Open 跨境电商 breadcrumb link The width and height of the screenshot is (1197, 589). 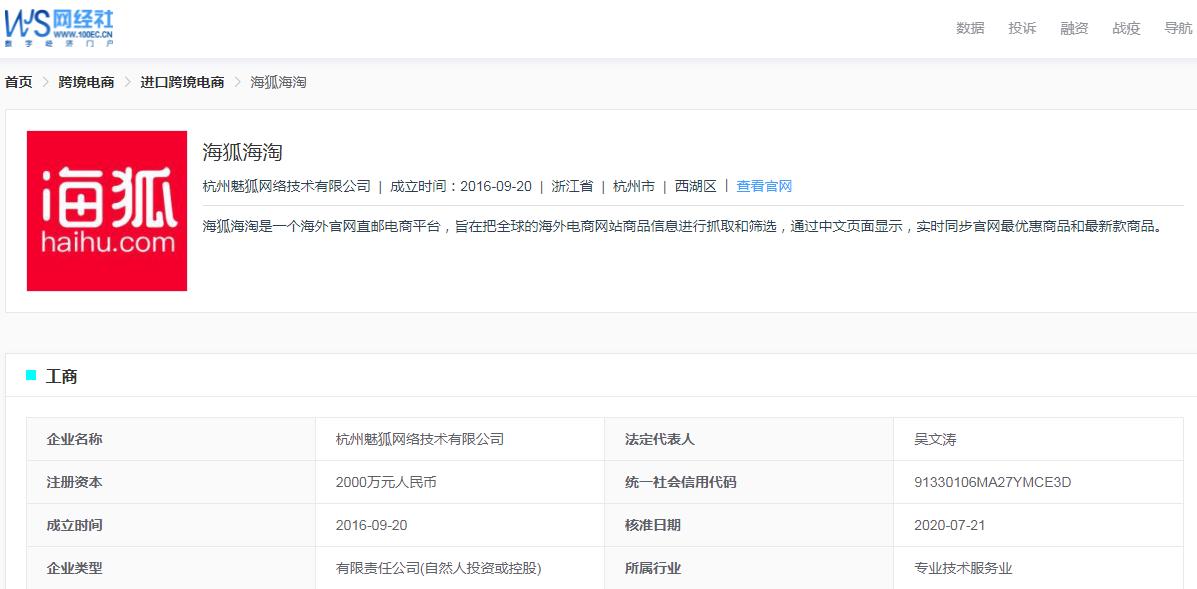tap(86, 82)
